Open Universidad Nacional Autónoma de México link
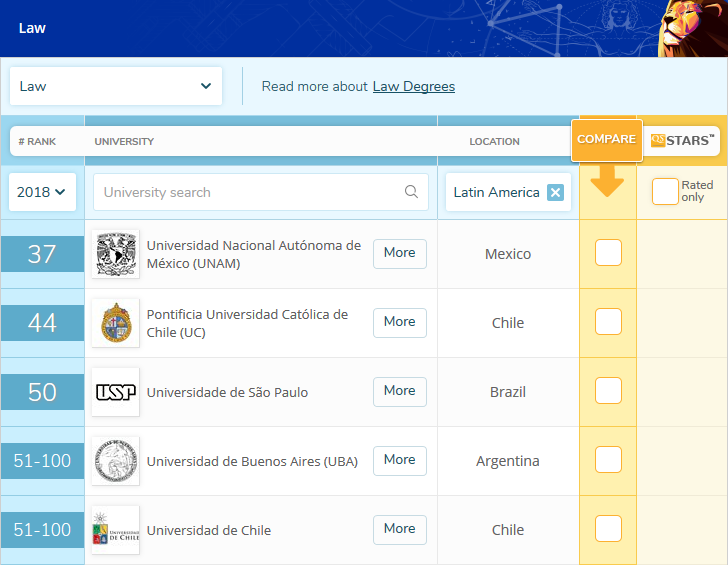Screen dimensions: 728x565 pos(254,254)
